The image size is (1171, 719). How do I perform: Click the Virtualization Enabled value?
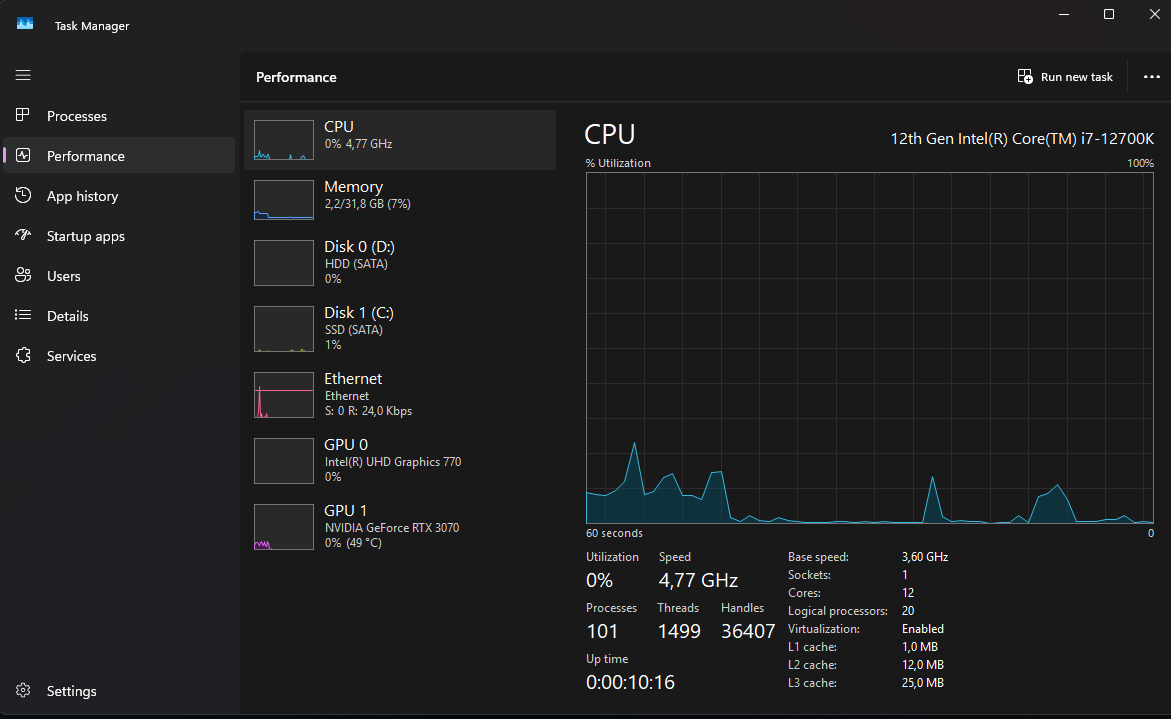pos(922,629)
